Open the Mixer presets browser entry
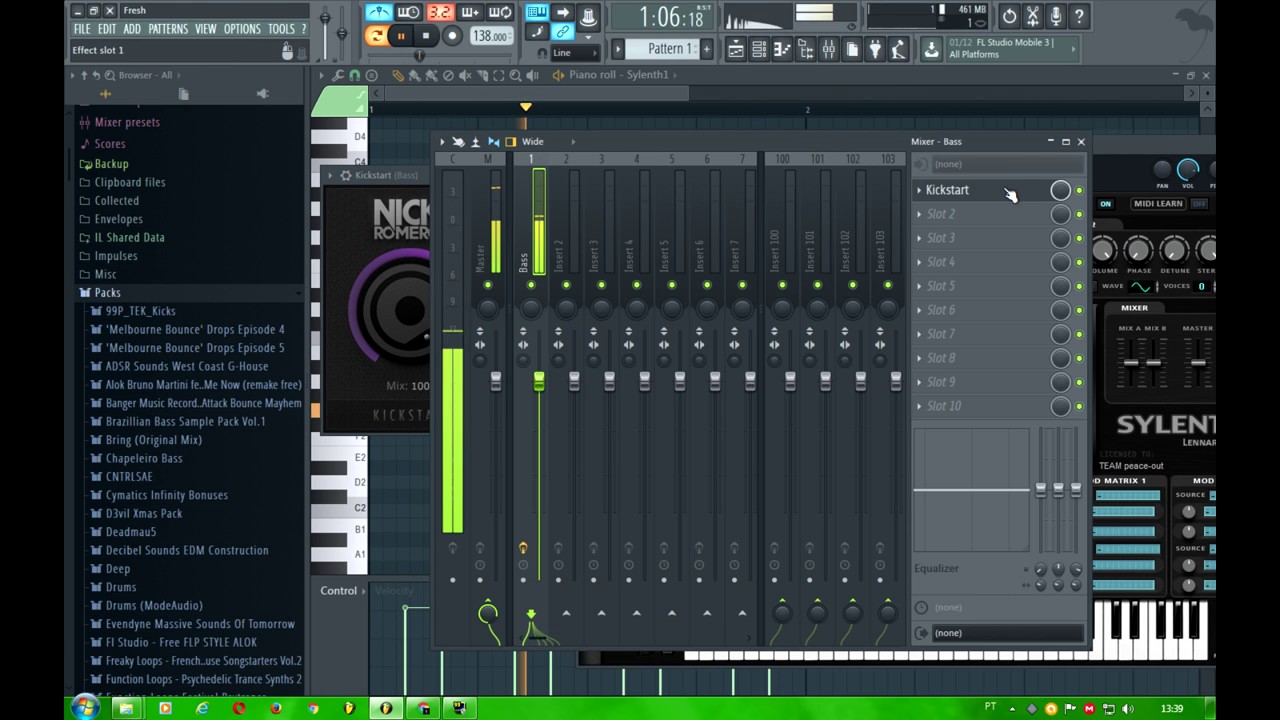This screenshot has width=1280, height=720. (x=127, y=122)
